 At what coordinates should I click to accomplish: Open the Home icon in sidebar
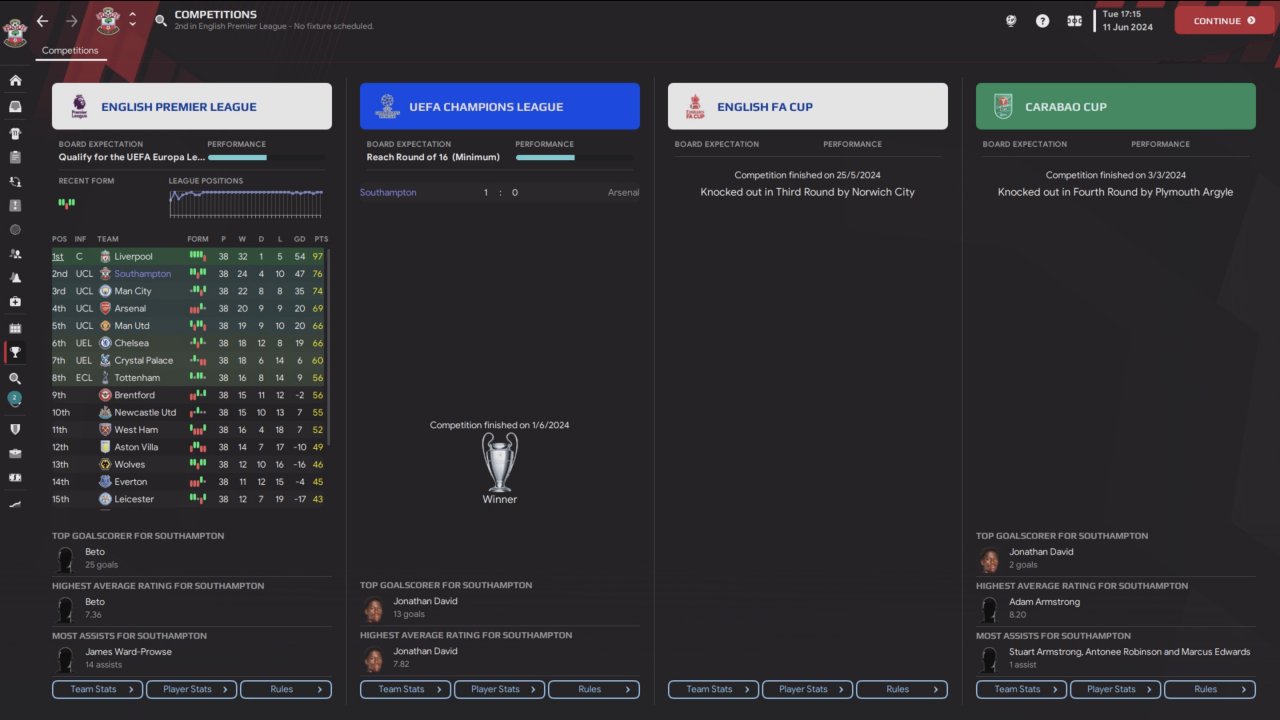click(x=15, y=81)
